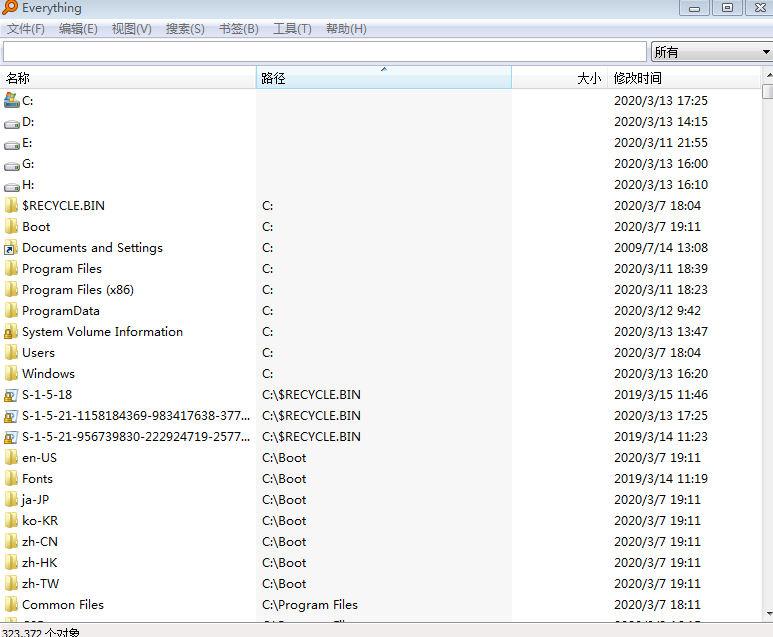Click the $RECYCLE.BIN folder icon
The width and height of the screenshot is (773, 637).
[11, 206]
